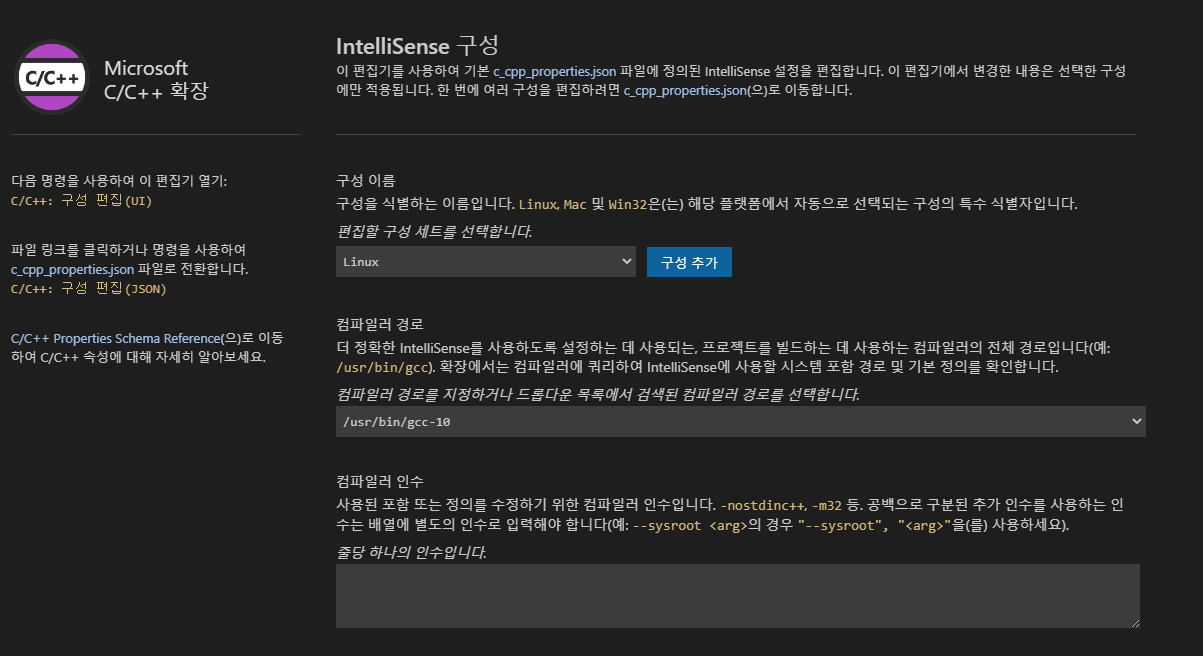The height and width of the screenshot is (656, 1203).
Task: Open the Linux configuration name dropdown
Action: point(486,261)
